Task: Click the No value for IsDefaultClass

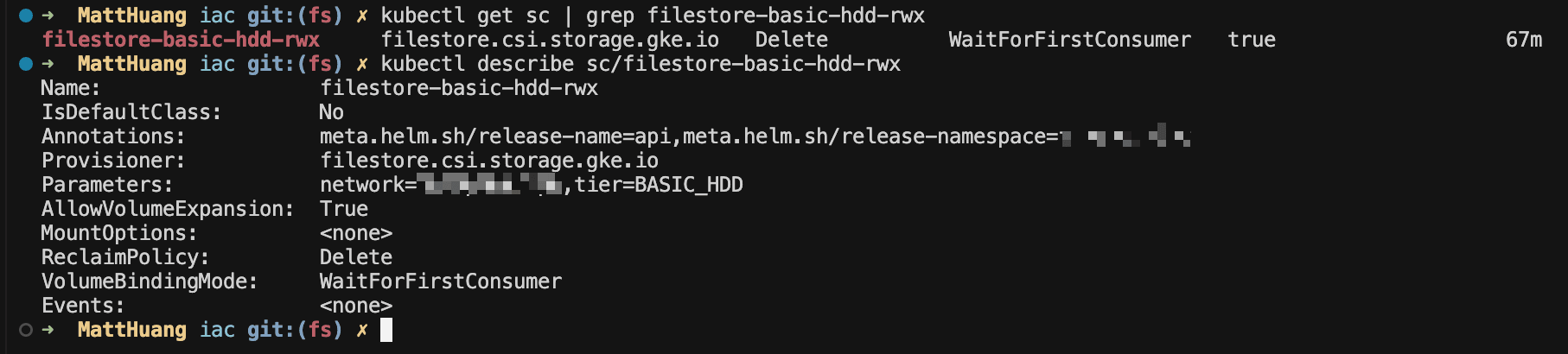Action: 331,112
